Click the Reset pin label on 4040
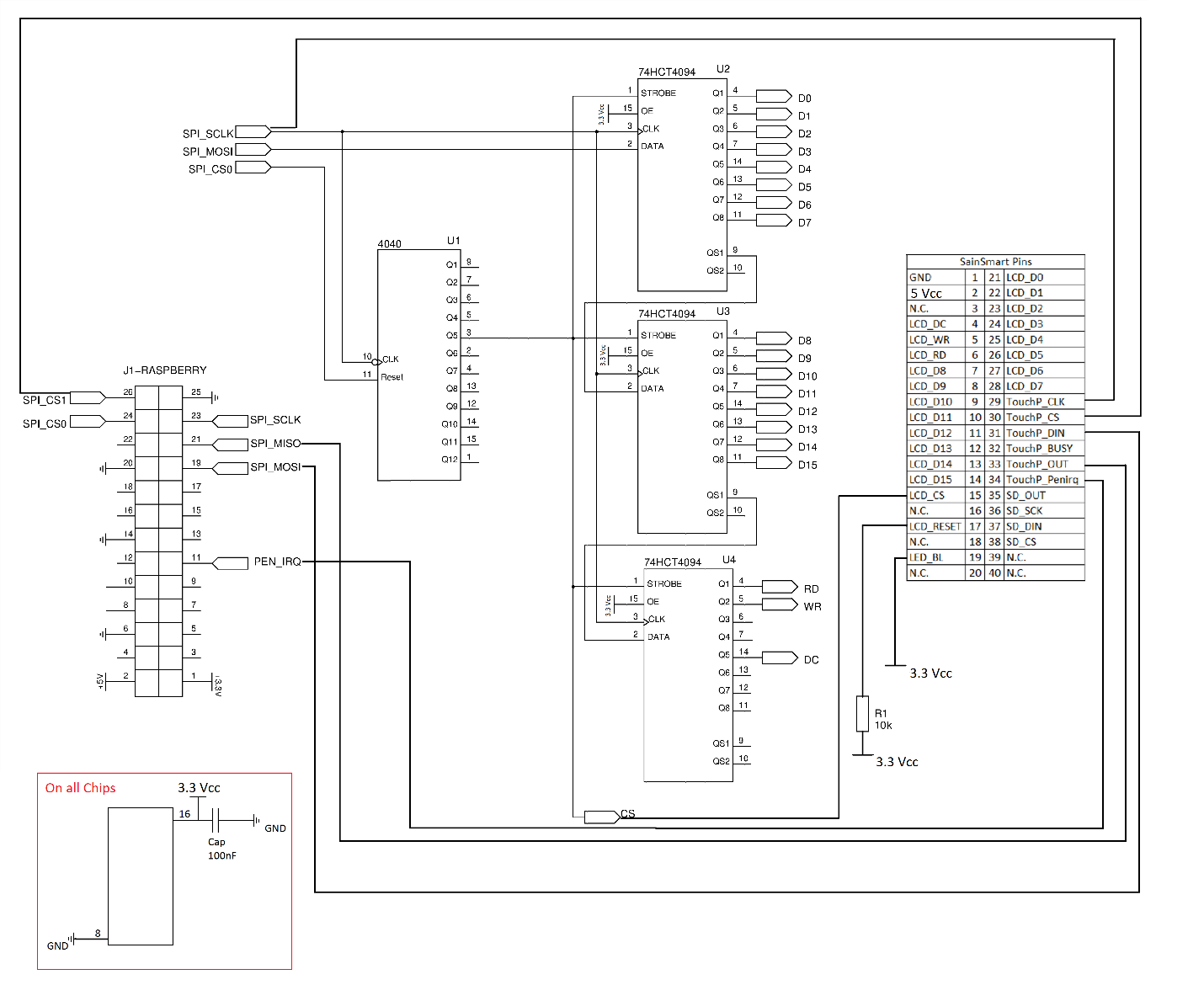This screenshot has width=1204, height=985. pyautogui.click(x=392, y=377)
